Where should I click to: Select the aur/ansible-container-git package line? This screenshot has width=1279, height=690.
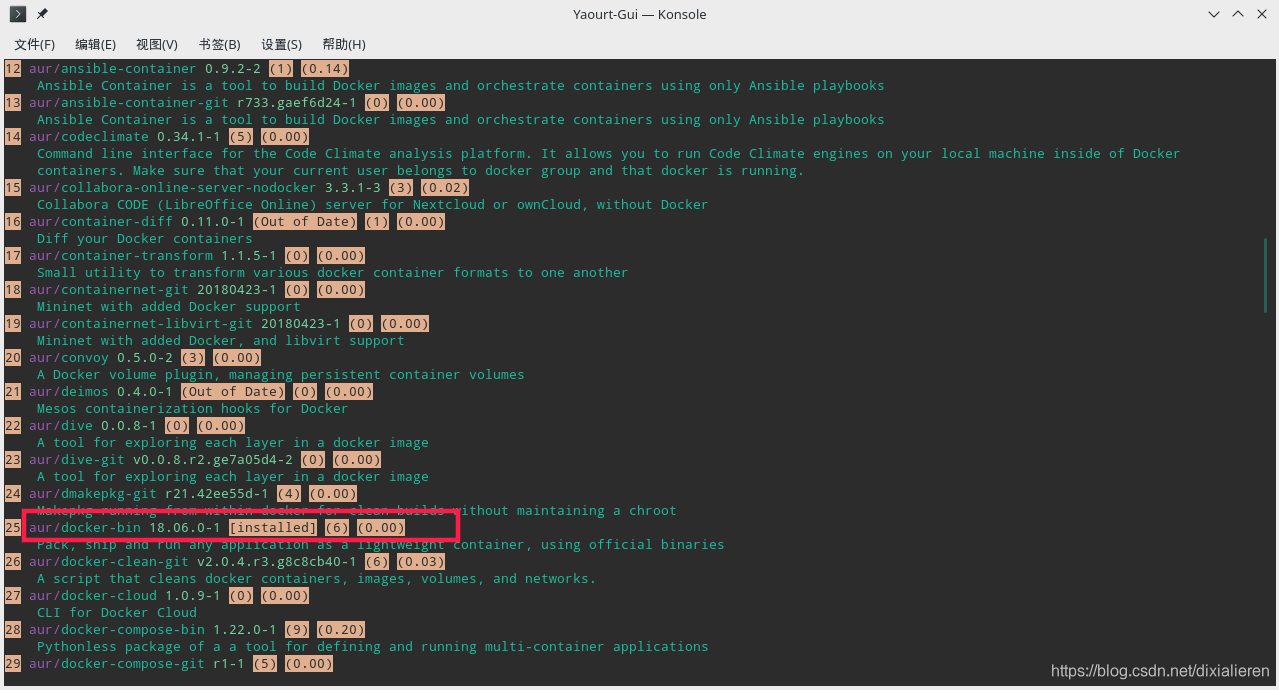pyautogui.click(x=223, y=103)
